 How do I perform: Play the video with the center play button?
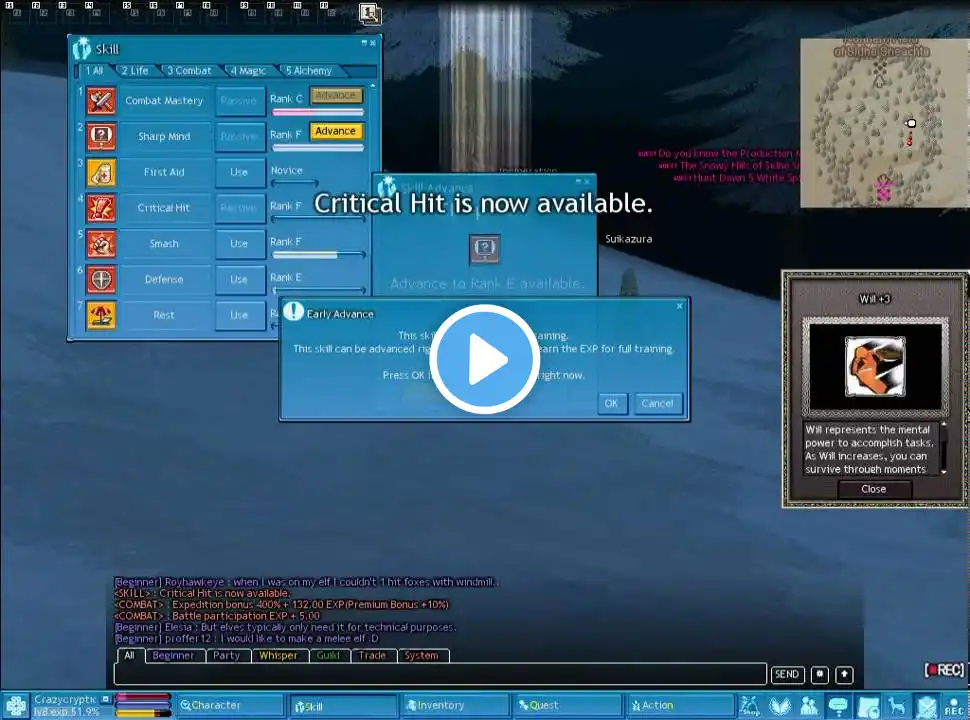click(484, 359)
